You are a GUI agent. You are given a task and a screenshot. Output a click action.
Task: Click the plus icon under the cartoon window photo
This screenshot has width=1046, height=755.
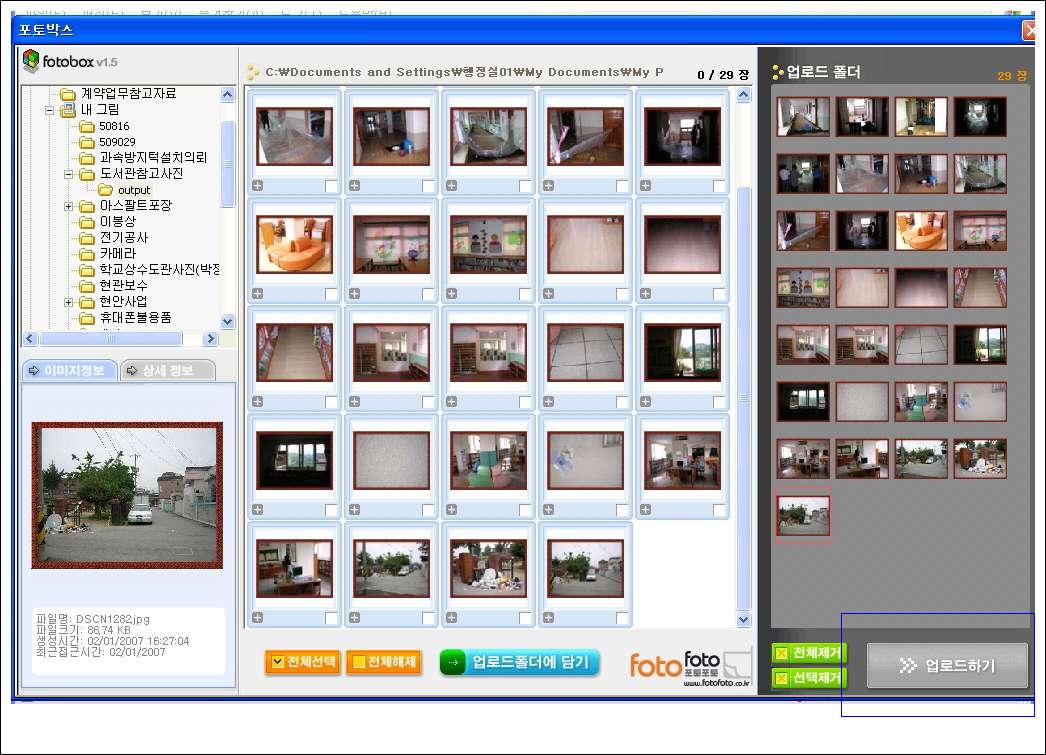354,293
